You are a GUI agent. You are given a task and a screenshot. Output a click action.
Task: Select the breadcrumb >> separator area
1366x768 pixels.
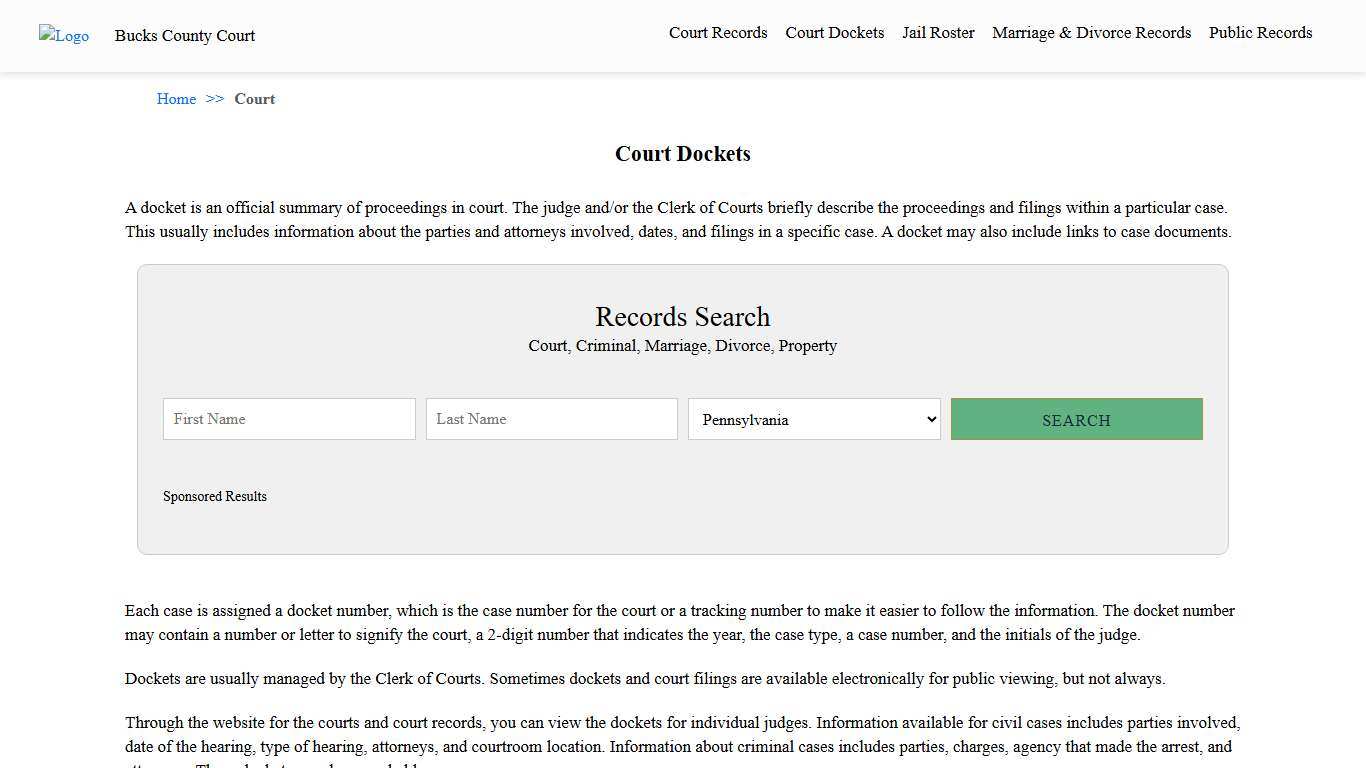213,99
